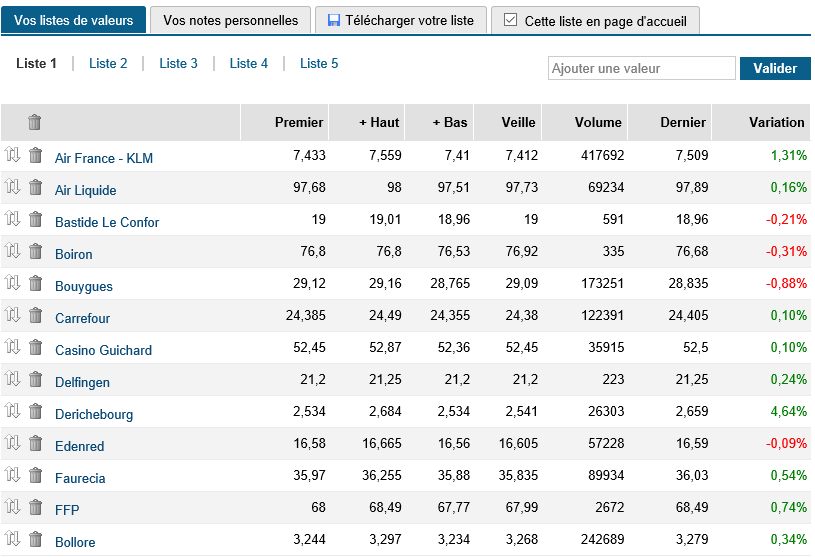Click reorder arrows for Air Liquide
This screenshot has width=815, height=557.
pyautogui.click(x=12, y=187)
